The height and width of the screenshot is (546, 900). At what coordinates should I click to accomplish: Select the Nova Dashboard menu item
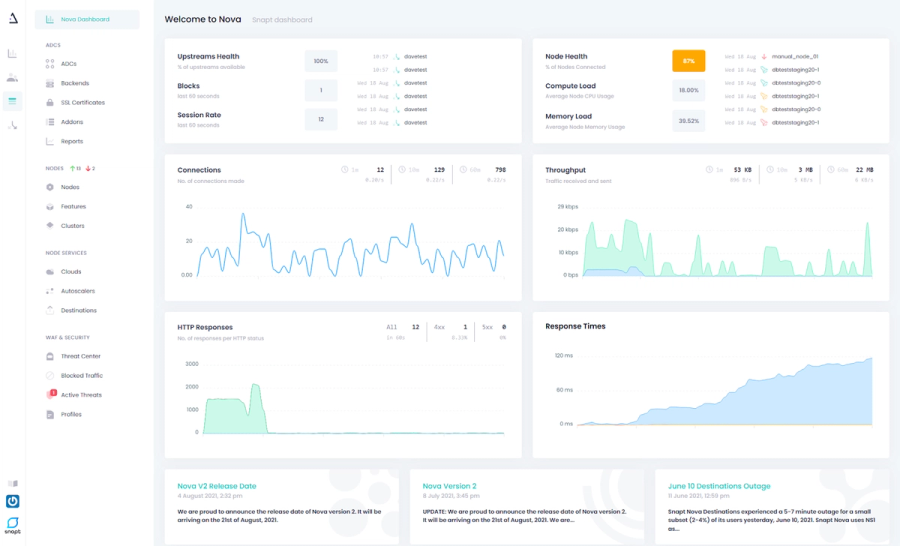(x=87, y=20)
